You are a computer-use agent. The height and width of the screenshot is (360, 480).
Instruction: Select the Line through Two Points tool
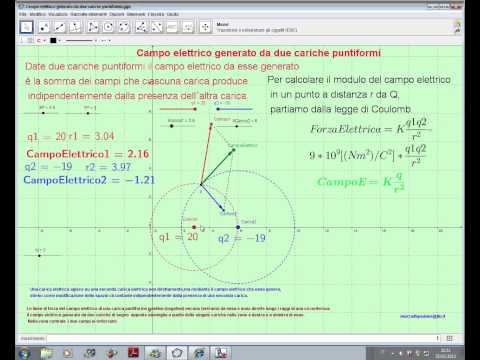(x=60, y=27)
